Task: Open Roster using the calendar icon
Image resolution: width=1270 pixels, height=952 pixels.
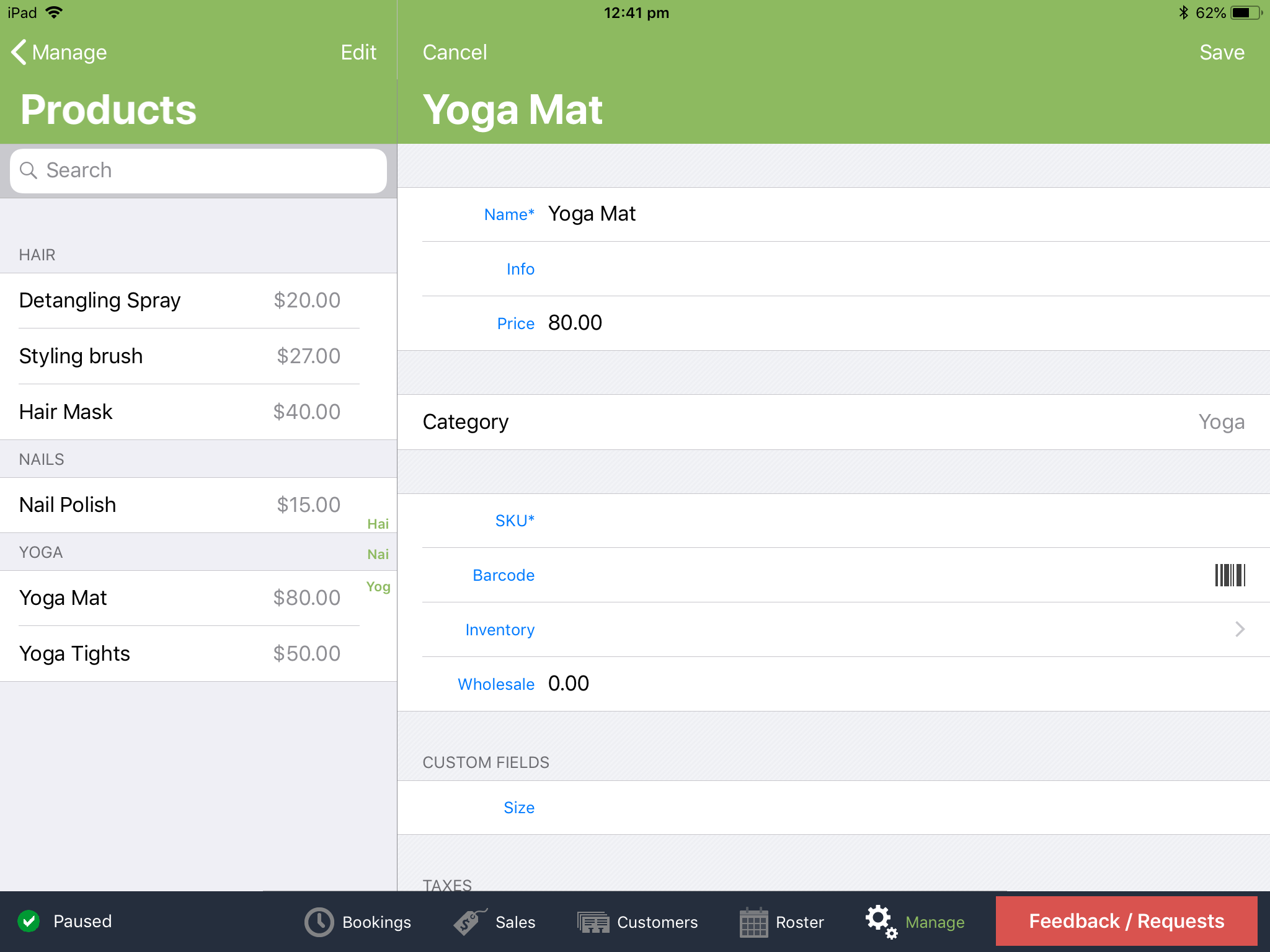Action: click(754, 922)
